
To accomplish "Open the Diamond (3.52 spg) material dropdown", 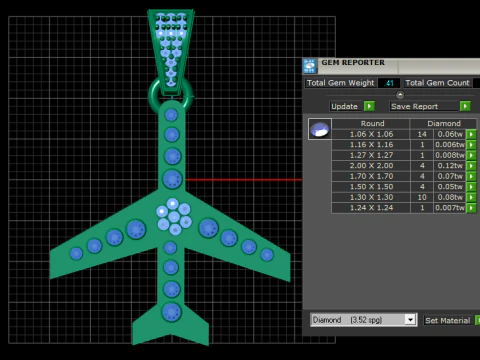I will [410, 320].
